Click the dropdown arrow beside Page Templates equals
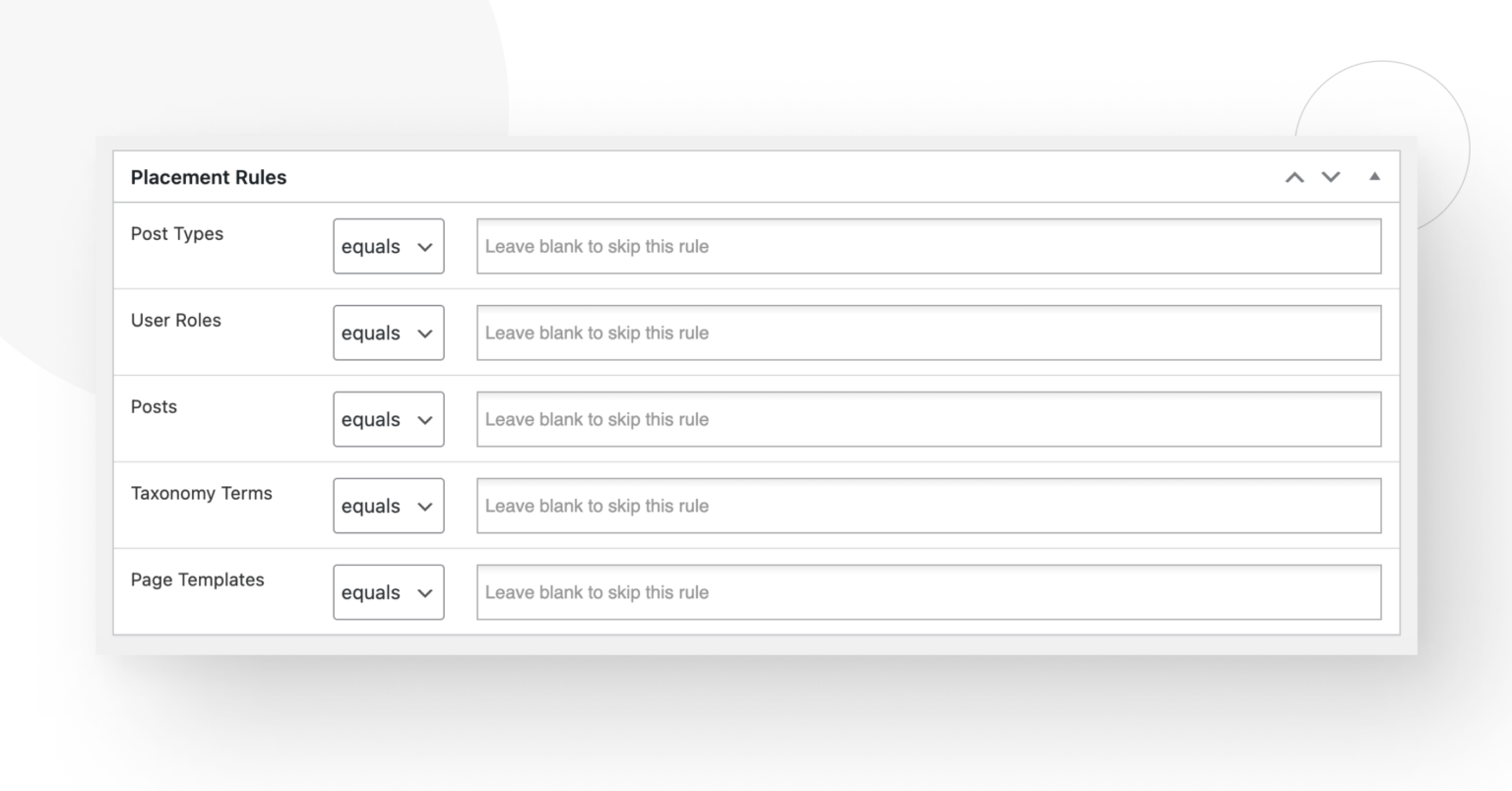The height and width of the screenshot is (791, 1512). point(424,592)
